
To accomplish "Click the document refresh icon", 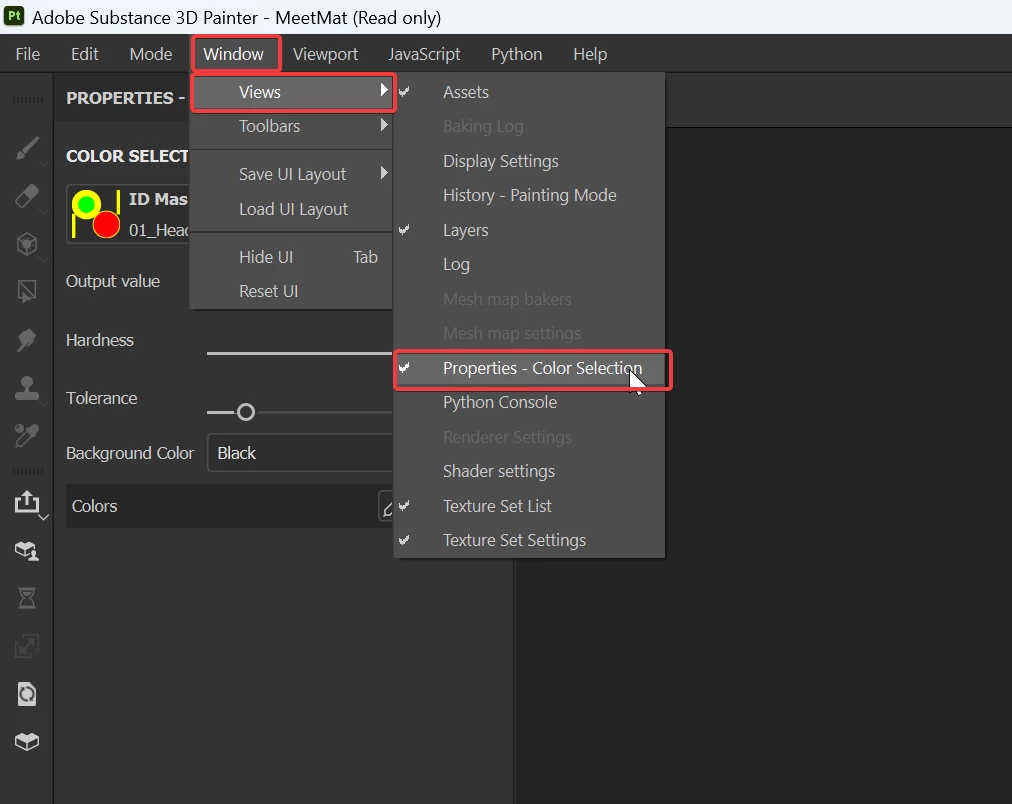I will click(x=26, y=694).
